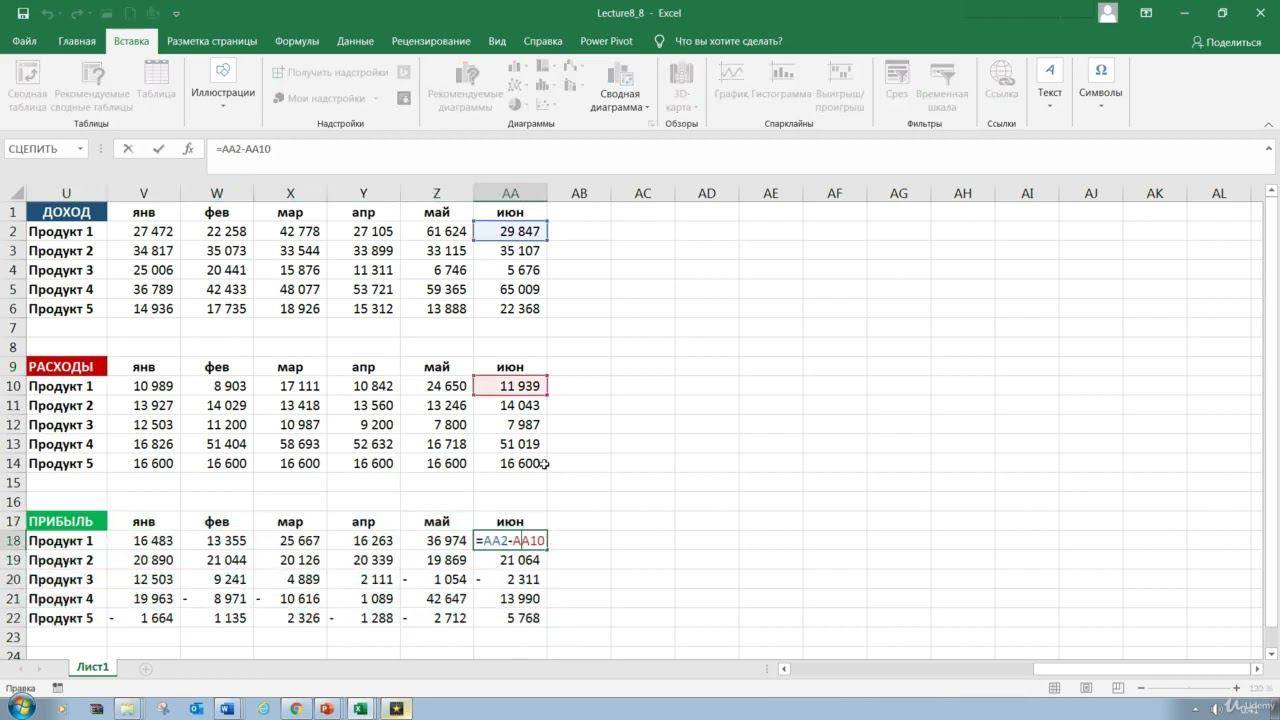Cancel the formula with the X icon
Viewport: 1280px width, 720px height.
pyautogui.click(x=128, y=149)
